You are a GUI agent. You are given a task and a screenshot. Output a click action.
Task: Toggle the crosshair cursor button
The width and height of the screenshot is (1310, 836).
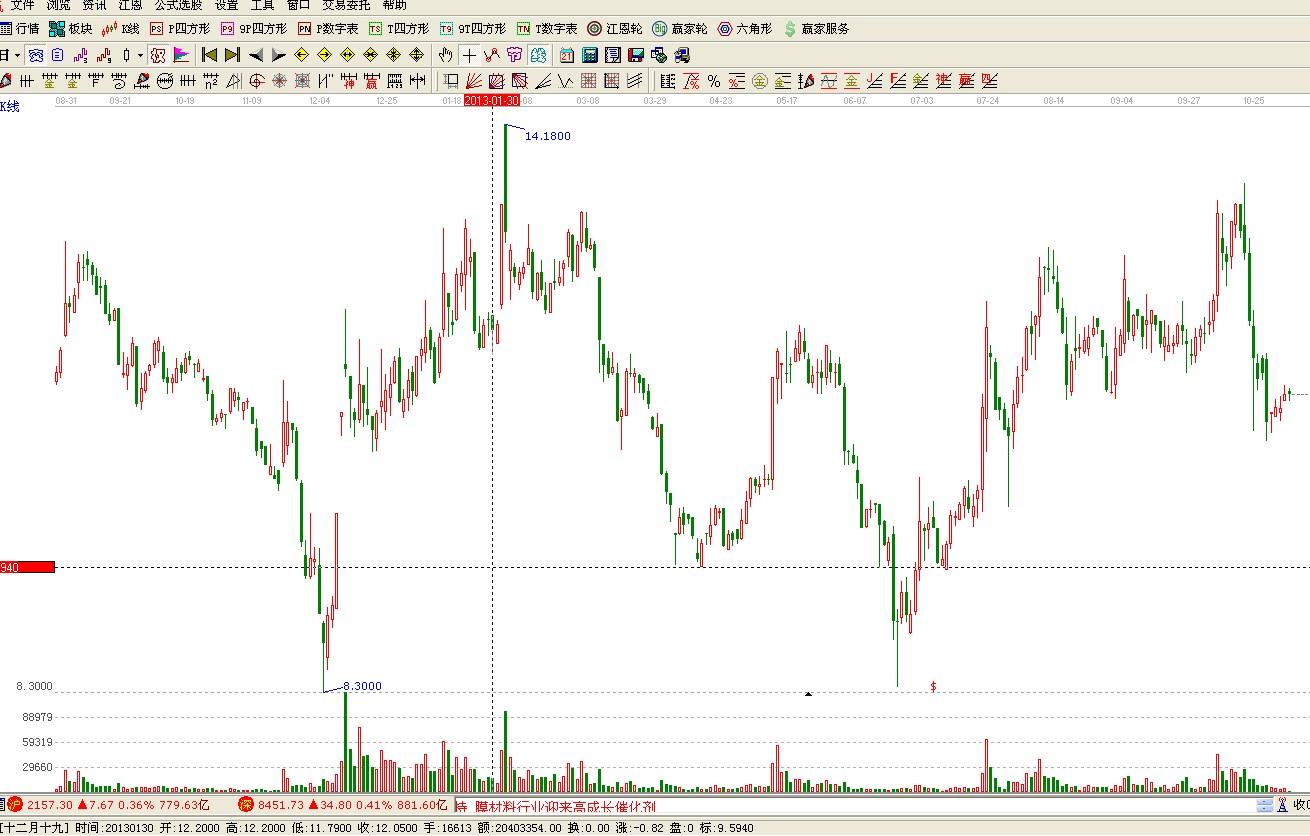tap(469, 55)
